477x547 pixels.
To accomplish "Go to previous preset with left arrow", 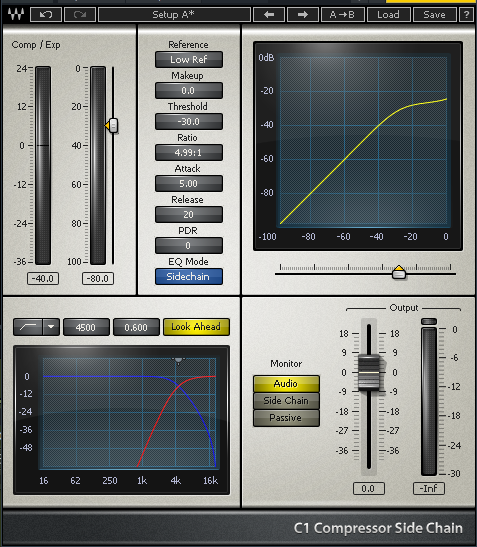I will (x=269, y=15).
